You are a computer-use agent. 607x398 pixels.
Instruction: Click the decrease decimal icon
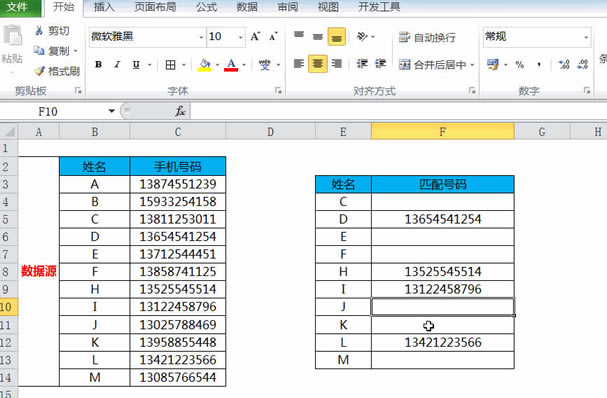coord(582,64)
